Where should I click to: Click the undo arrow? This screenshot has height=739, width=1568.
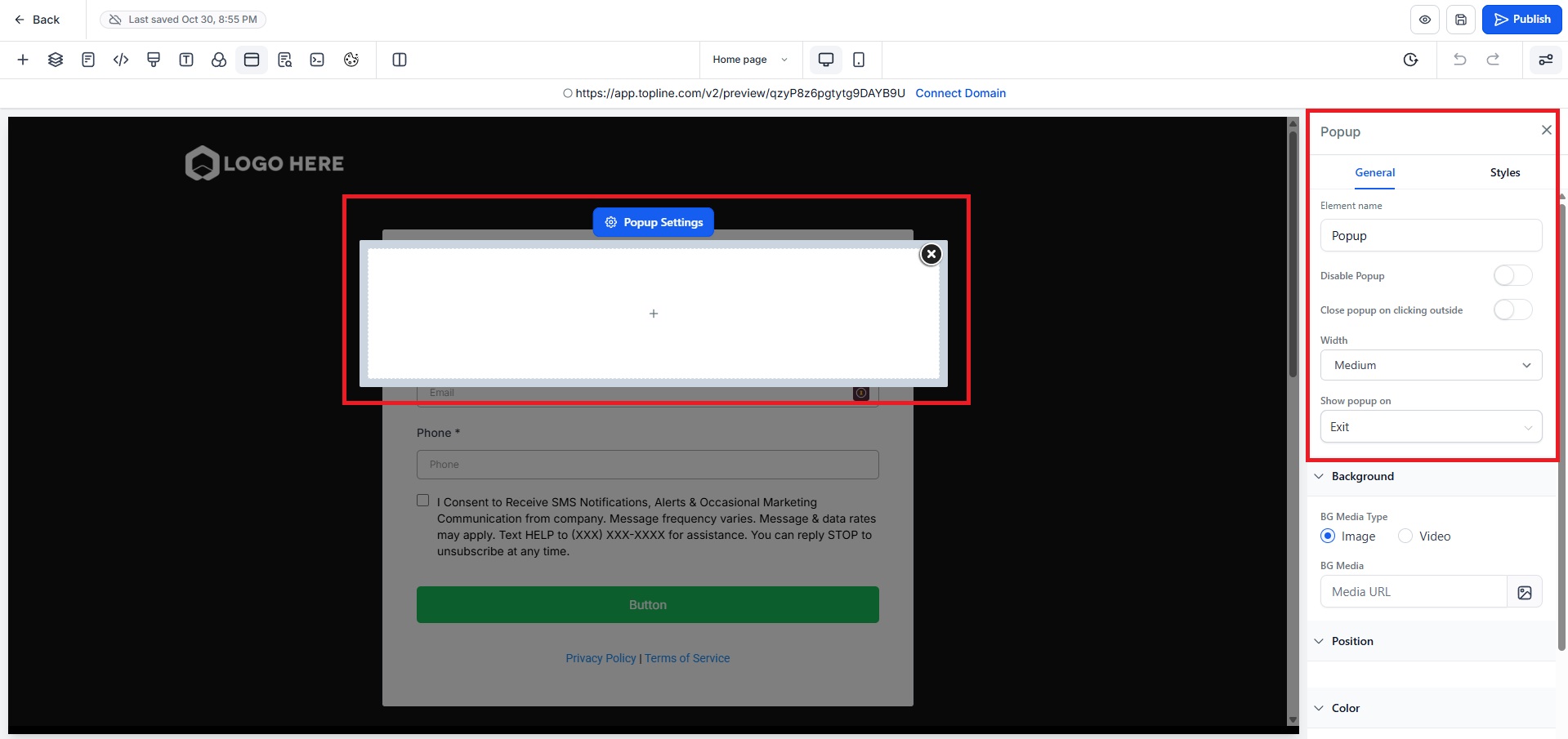point(1460,60)
